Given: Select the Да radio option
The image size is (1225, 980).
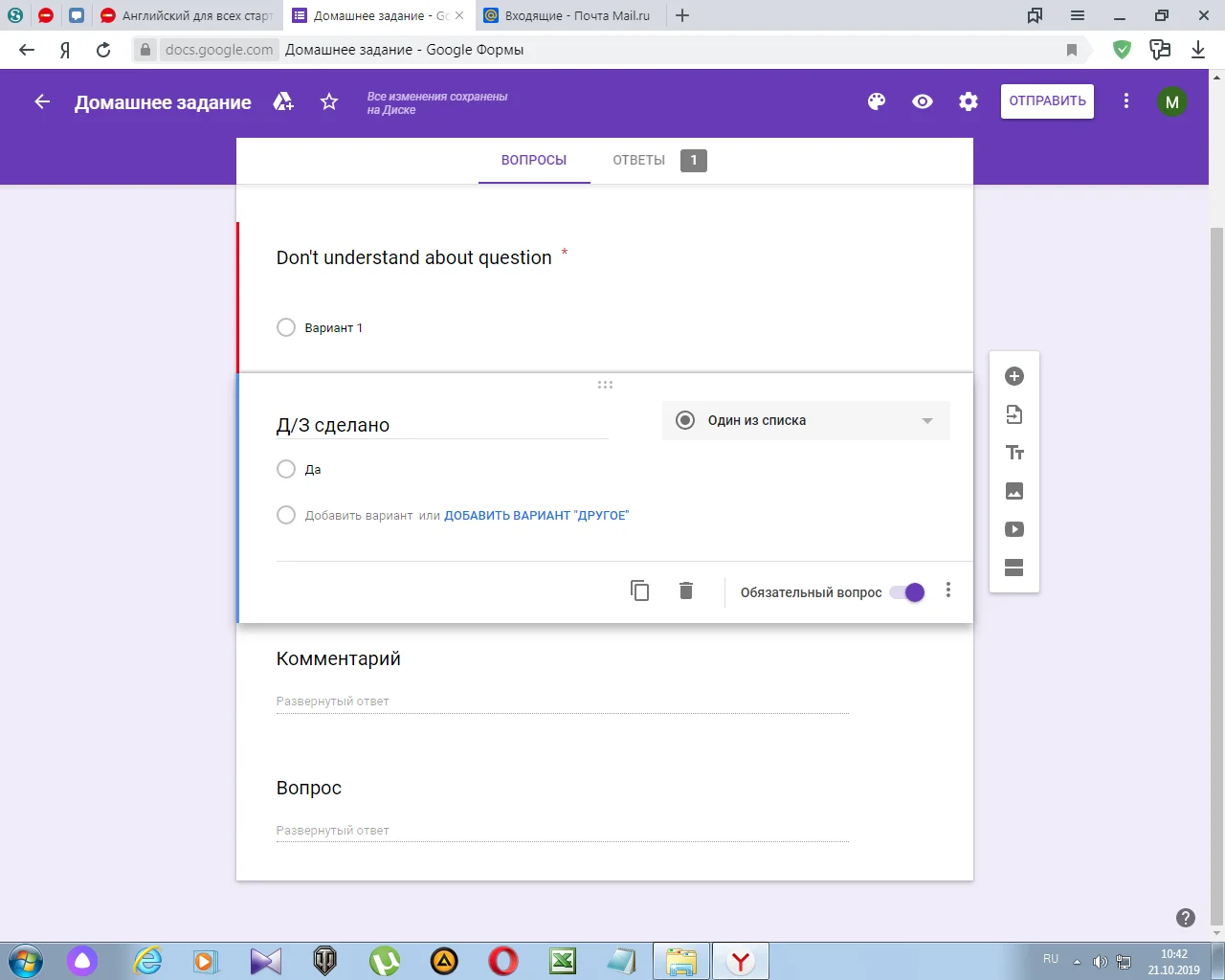Looking at the screenshot, I should (x=286, y=469).
